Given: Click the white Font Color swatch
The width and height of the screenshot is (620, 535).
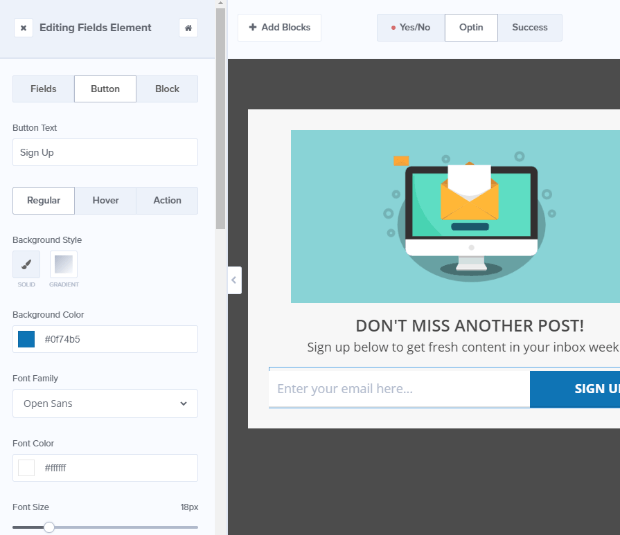Looking at the screenshot, I should pos(27,467).
